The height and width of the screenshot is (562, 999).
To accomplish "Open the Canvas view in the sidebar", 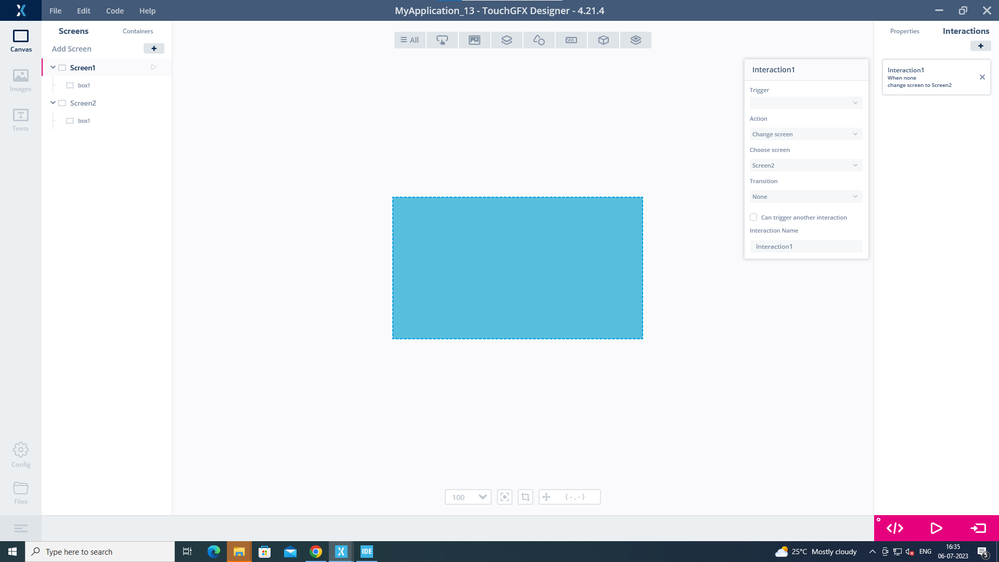I will [x=20, y=41].
